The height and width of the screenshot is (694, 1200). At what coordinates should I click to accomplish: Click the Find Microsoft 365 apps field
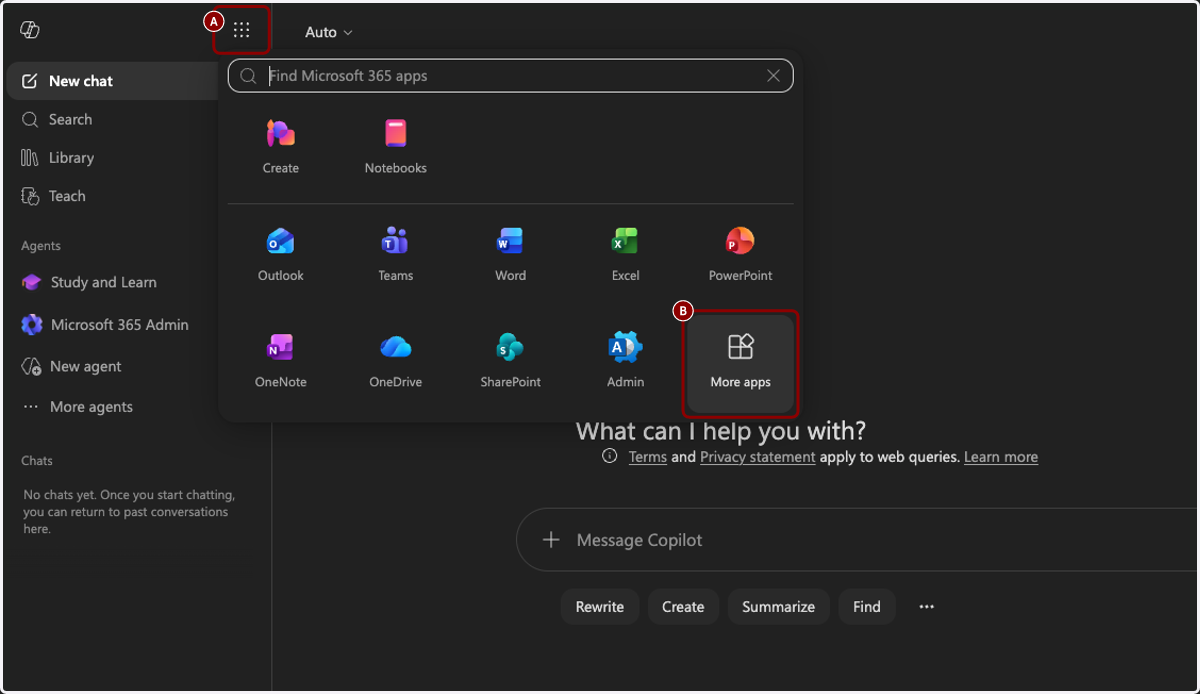[511, 75]
